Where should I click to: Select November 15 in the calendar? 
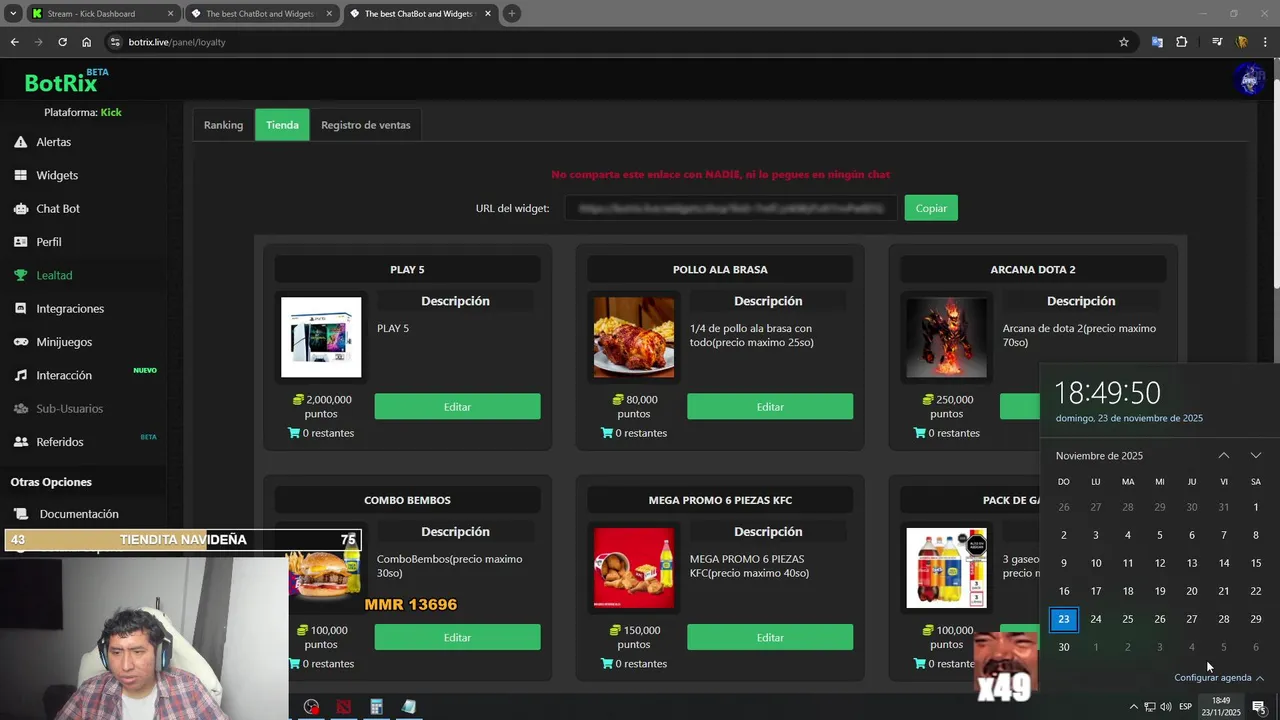tap(1256, 563)
